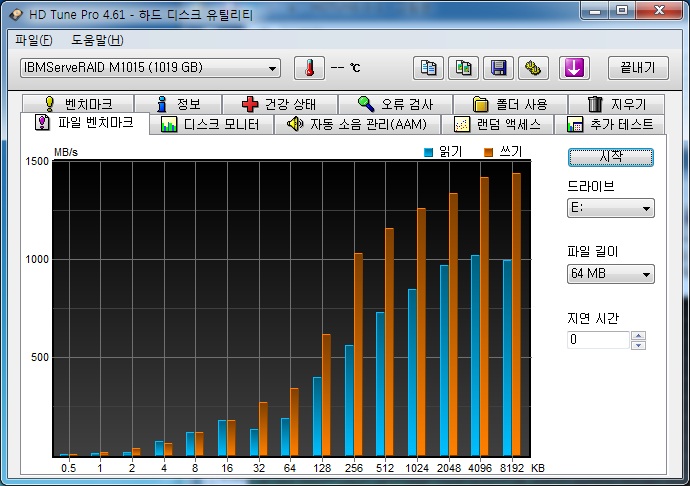Click the 'KB' axis unit label

(538, 468)
